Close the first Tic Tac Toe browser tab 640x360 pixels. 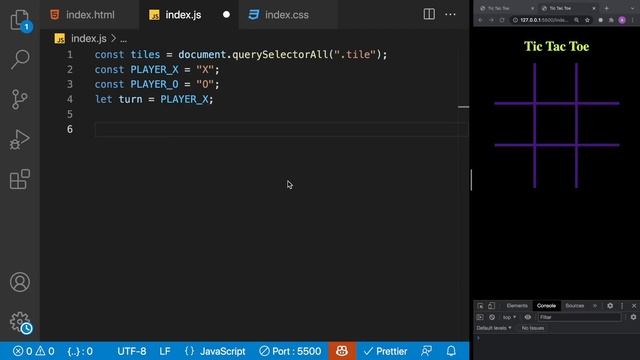(x=532, y=8)
